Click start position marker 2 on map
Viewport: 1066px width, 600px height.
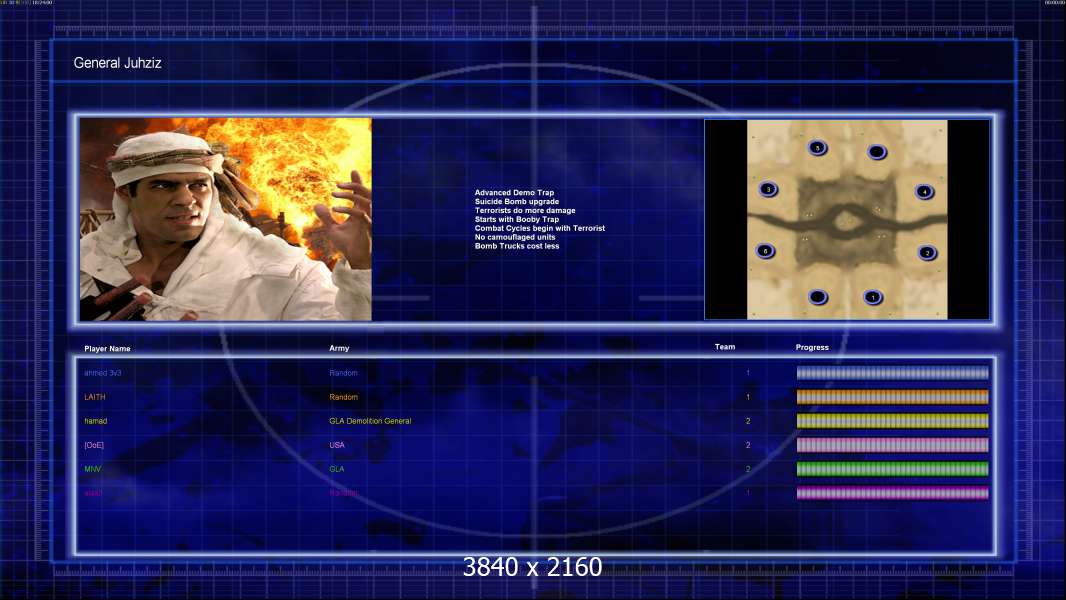coord(927,253)
